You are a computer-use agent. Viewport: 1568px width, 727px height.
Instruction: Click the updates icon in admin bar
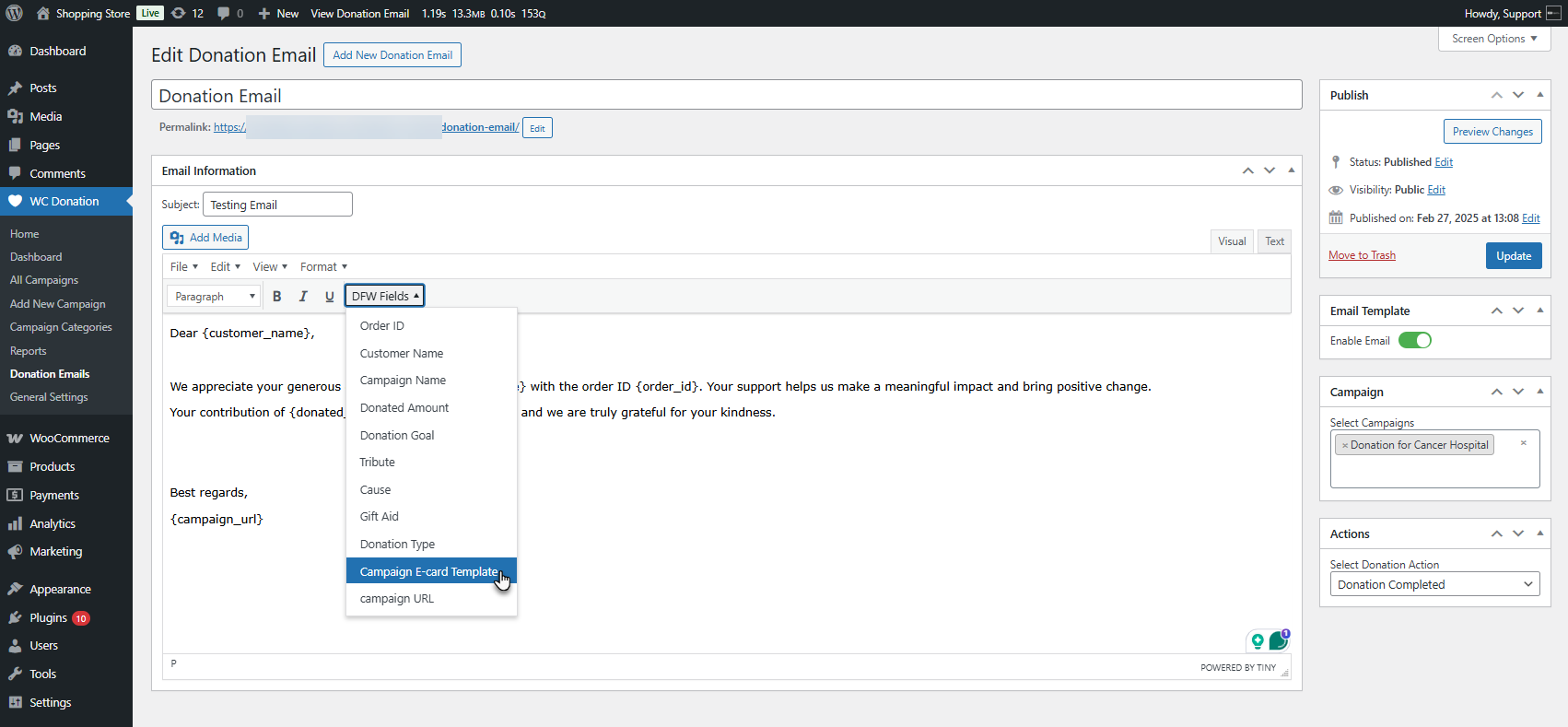tap(179, 14)
